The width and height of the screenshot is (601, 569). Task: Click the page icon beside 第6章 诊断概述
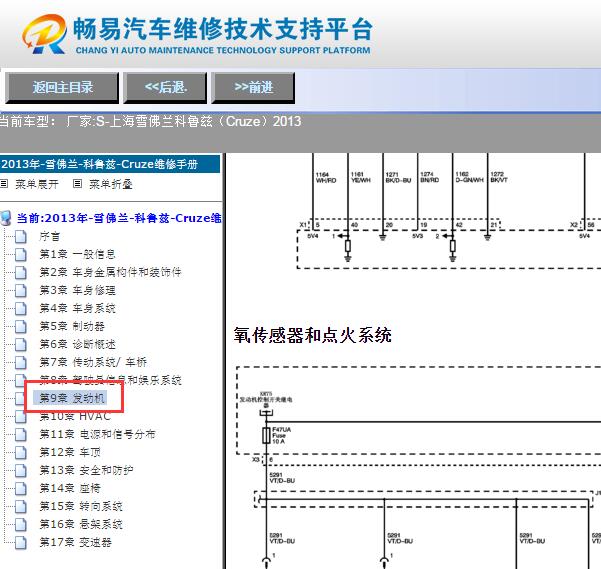[21, 344]
